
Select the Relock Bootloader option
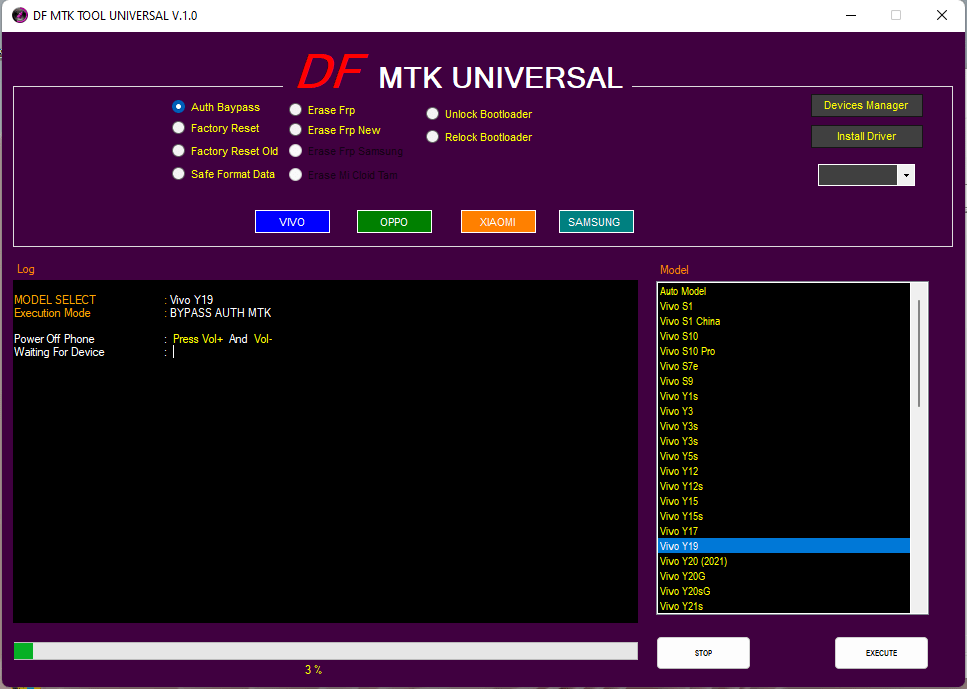[x=432, y=136]
